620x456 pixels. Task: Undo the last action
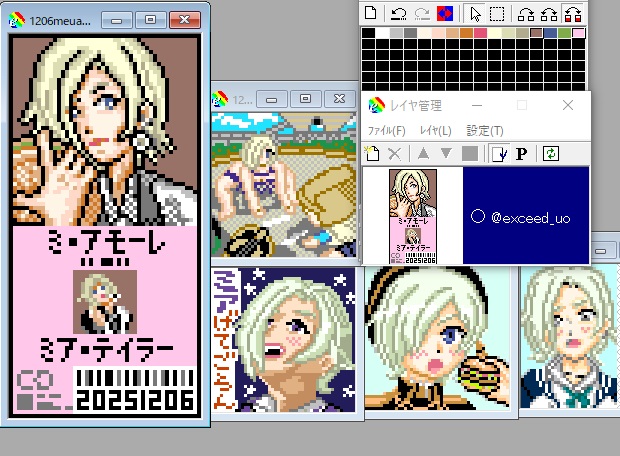[399, 14]
